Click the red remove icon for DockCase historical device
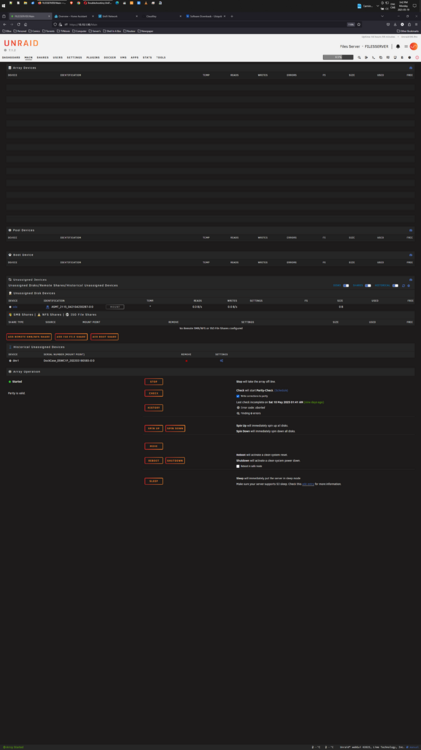This screenshot has width=421, height=750. click(186, 361)
